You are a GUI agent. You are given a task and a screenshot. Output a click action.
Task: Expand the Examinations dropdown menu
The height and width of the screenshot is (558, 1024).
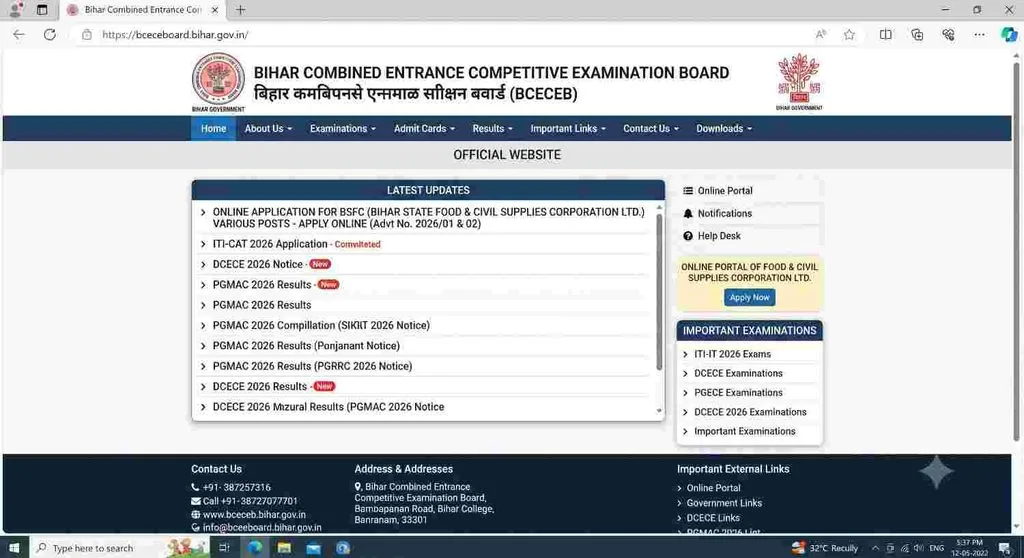coord(343,129)
